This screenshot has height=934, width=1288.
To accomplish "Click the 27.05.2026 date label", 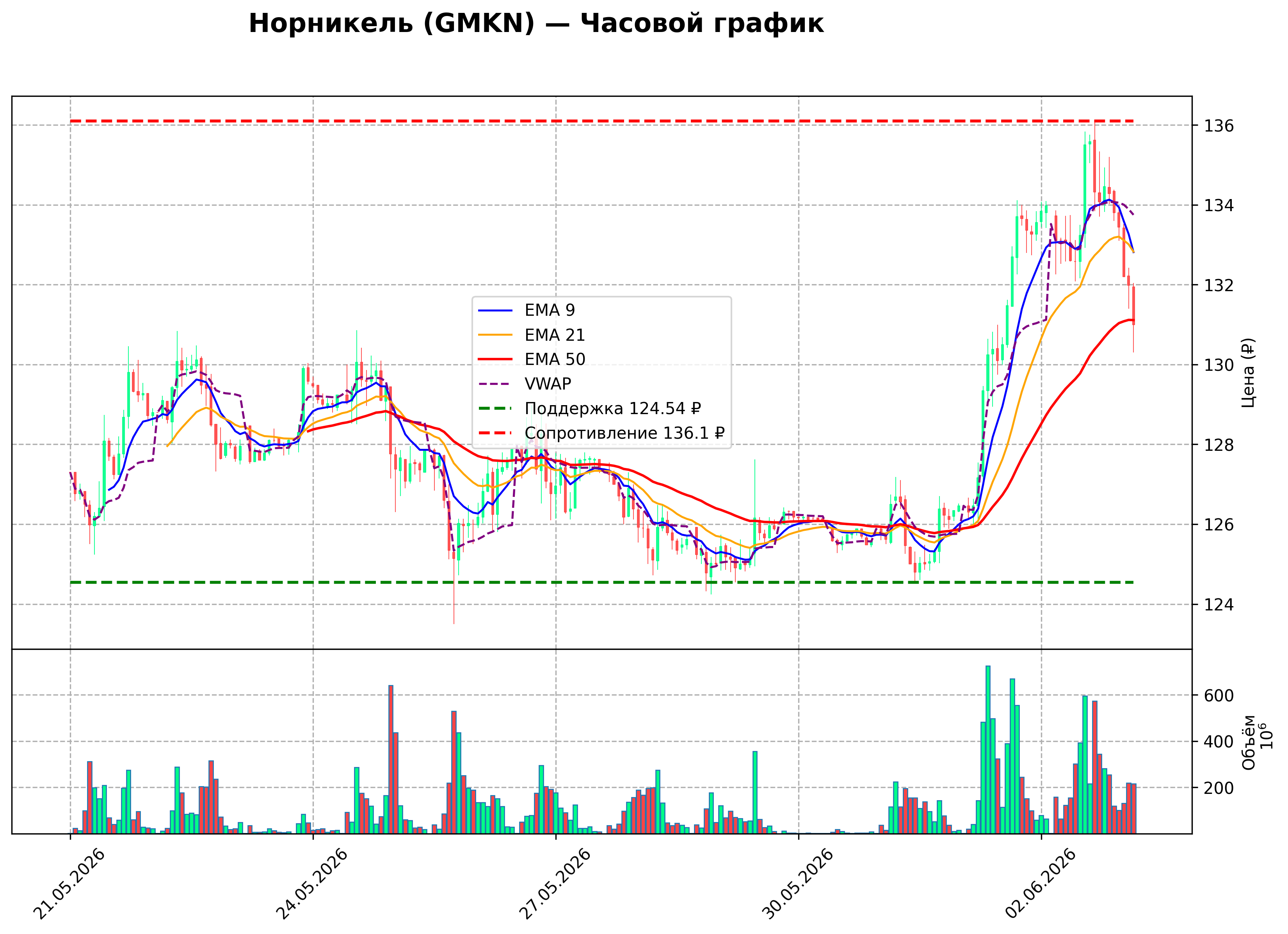I will (x=555, y=884).
